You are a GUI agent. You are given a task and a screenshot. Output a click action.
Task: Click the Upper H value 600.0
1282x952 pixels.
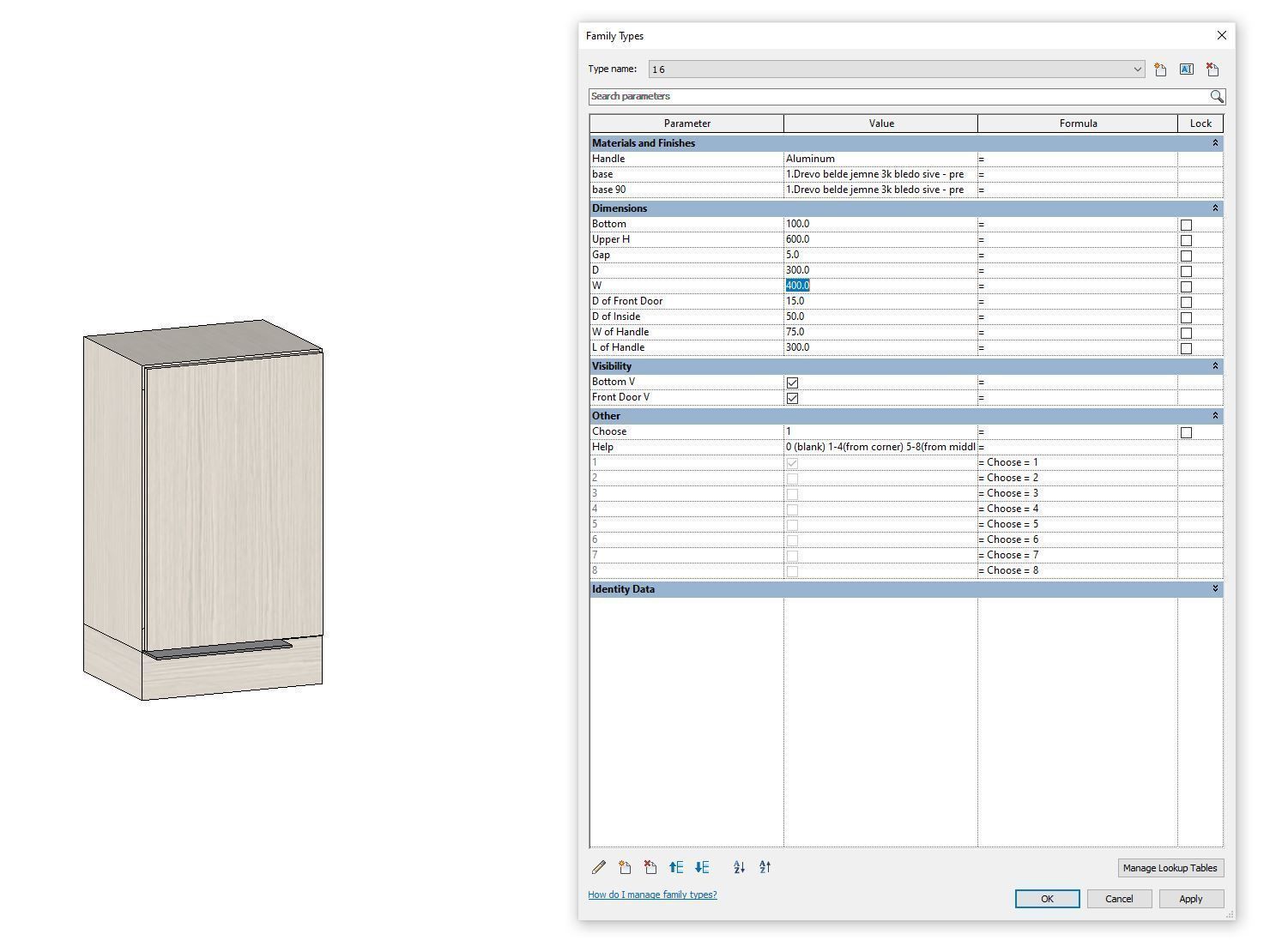click(880, 239)
